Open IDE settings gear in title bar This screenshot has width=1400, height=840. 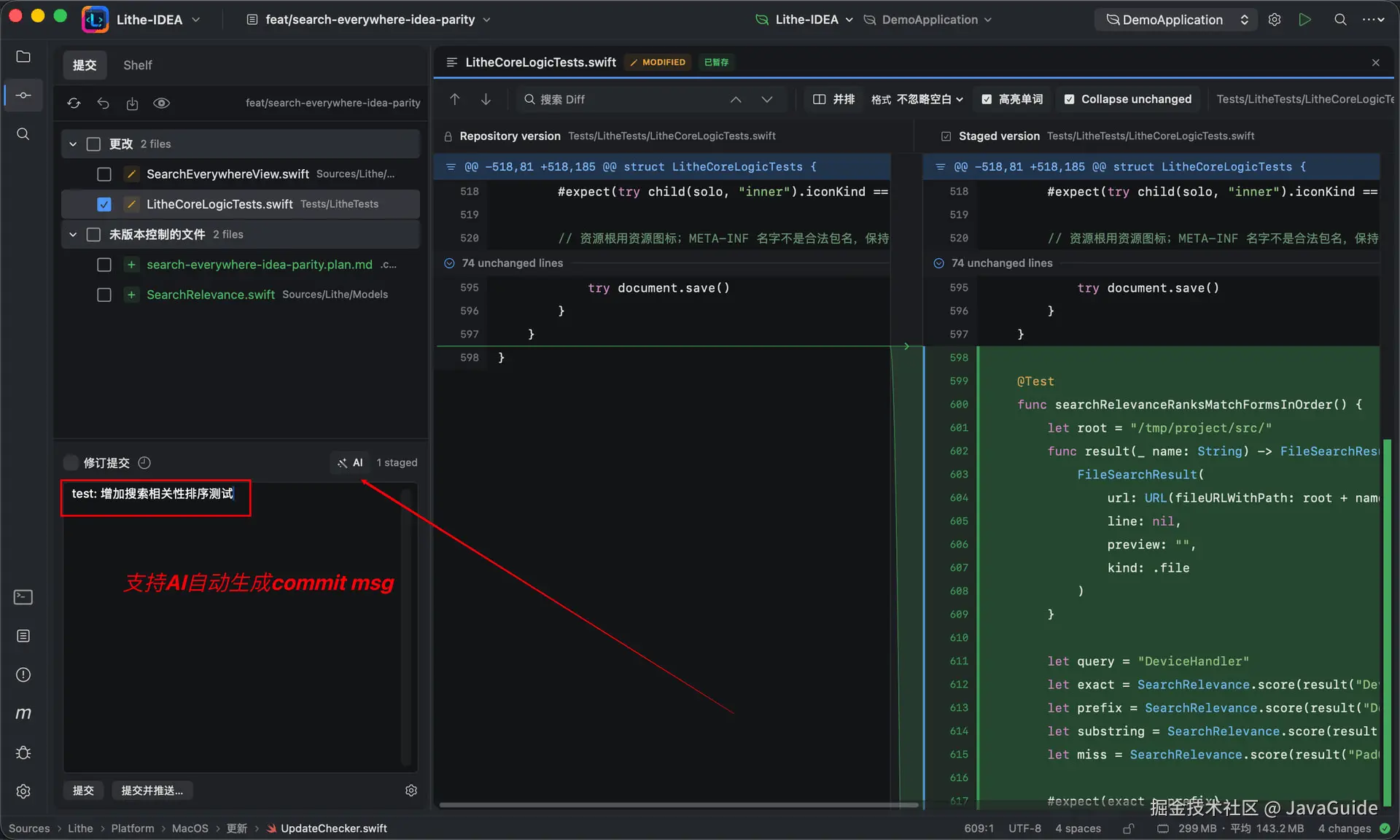click(1274, 20)
